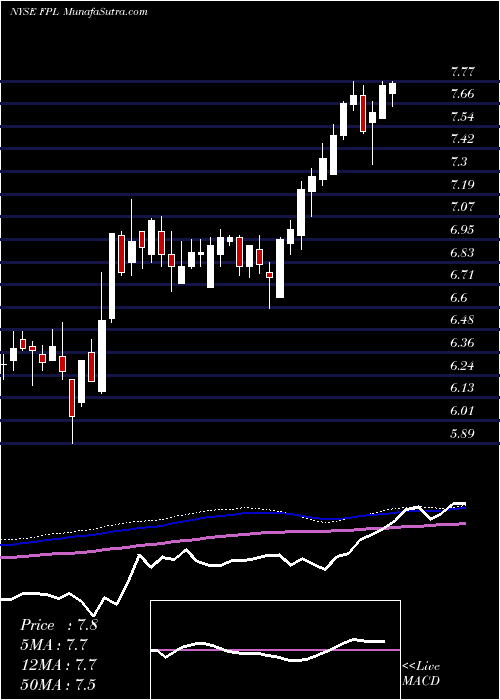Click the 6.48 price axis label
Screen dimensions: 500x700
pyautogui.click(x=462, y=320)
